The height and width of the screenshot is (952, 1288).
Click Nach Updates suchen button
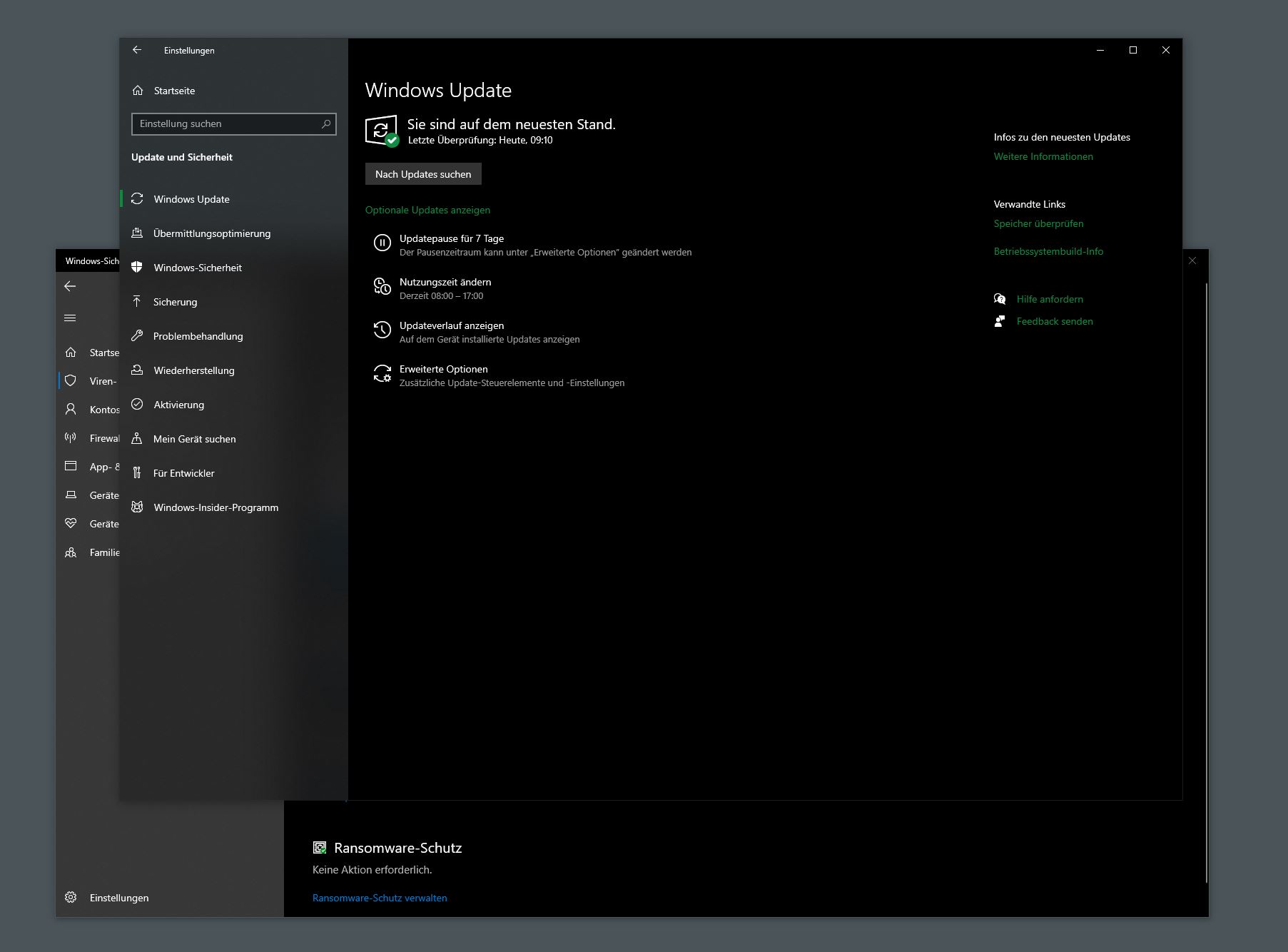pos(423,174)
